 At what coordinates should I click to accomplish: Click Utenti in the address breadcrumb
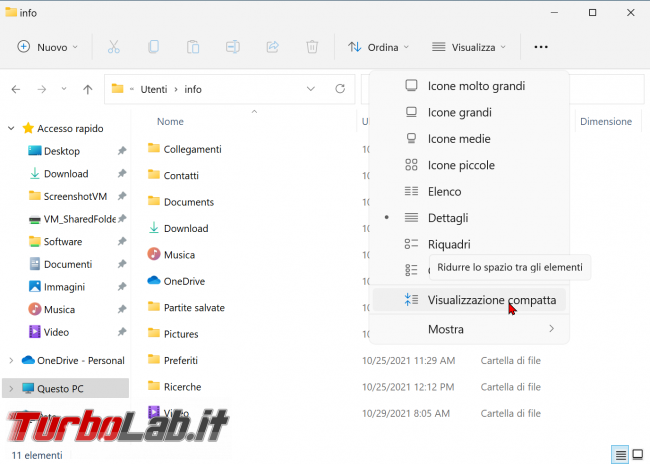point(154,89)
